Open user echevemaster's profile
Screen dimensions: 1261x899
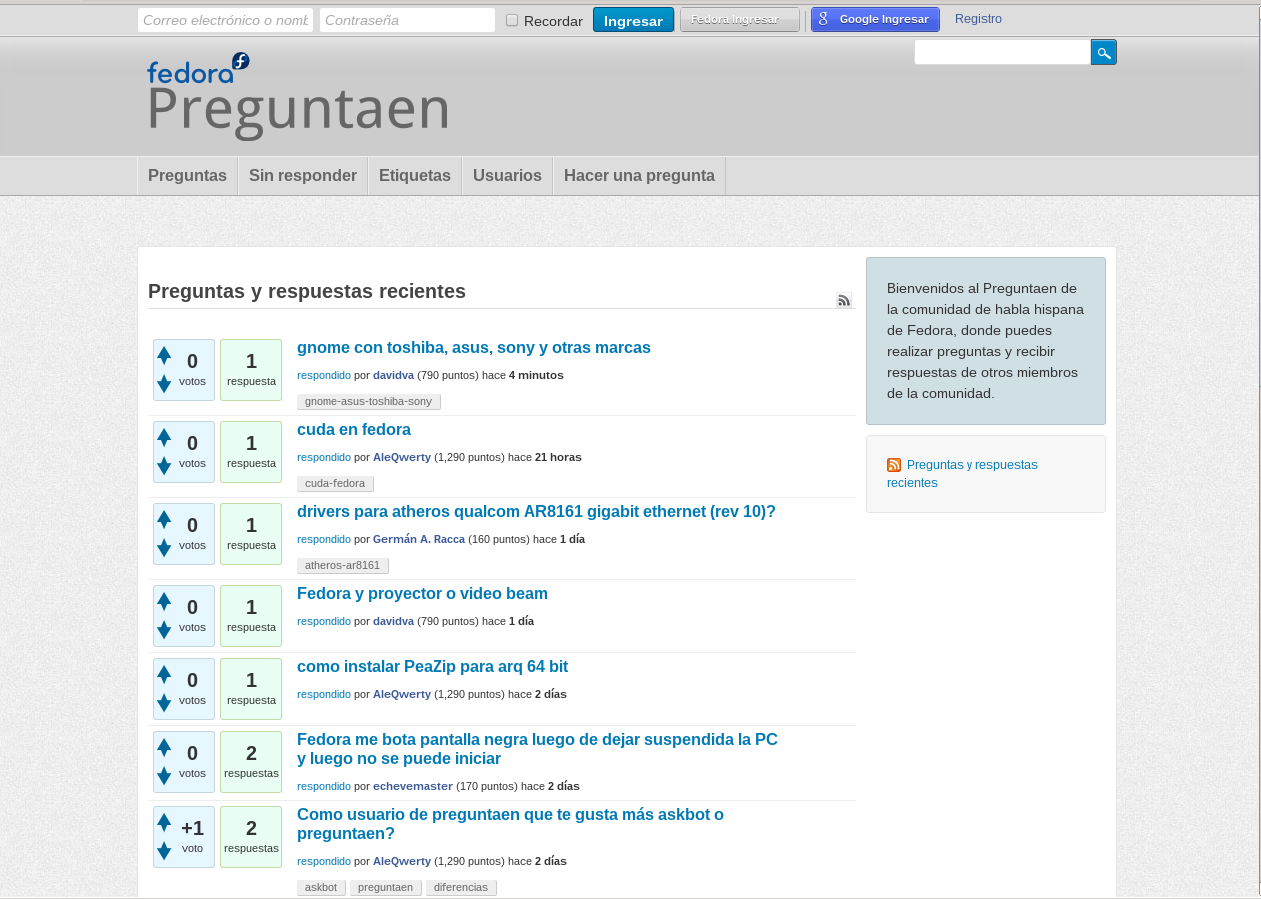[413, 786]
